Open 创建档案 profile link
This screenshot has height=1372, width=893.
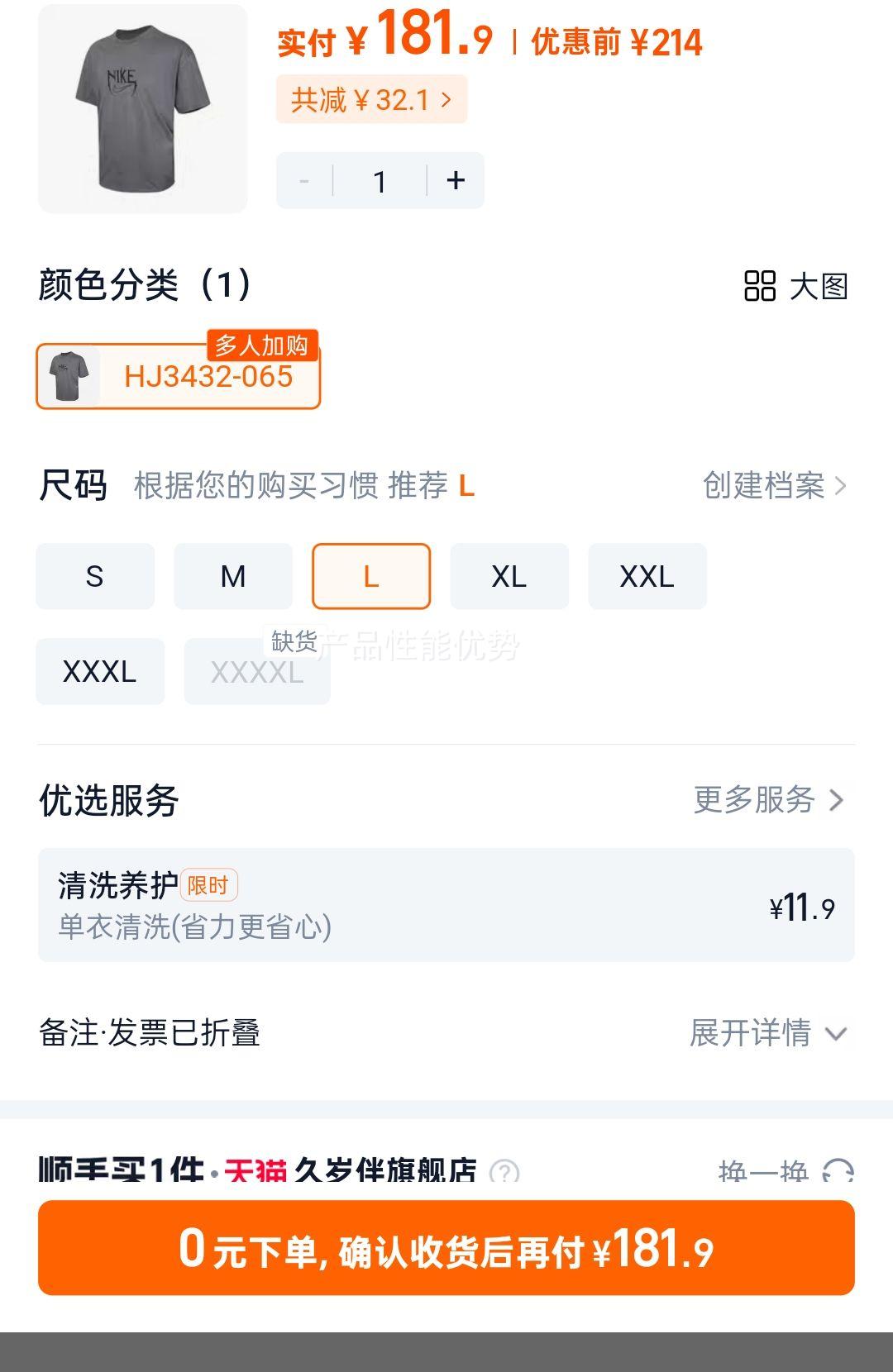click(774, 485)
